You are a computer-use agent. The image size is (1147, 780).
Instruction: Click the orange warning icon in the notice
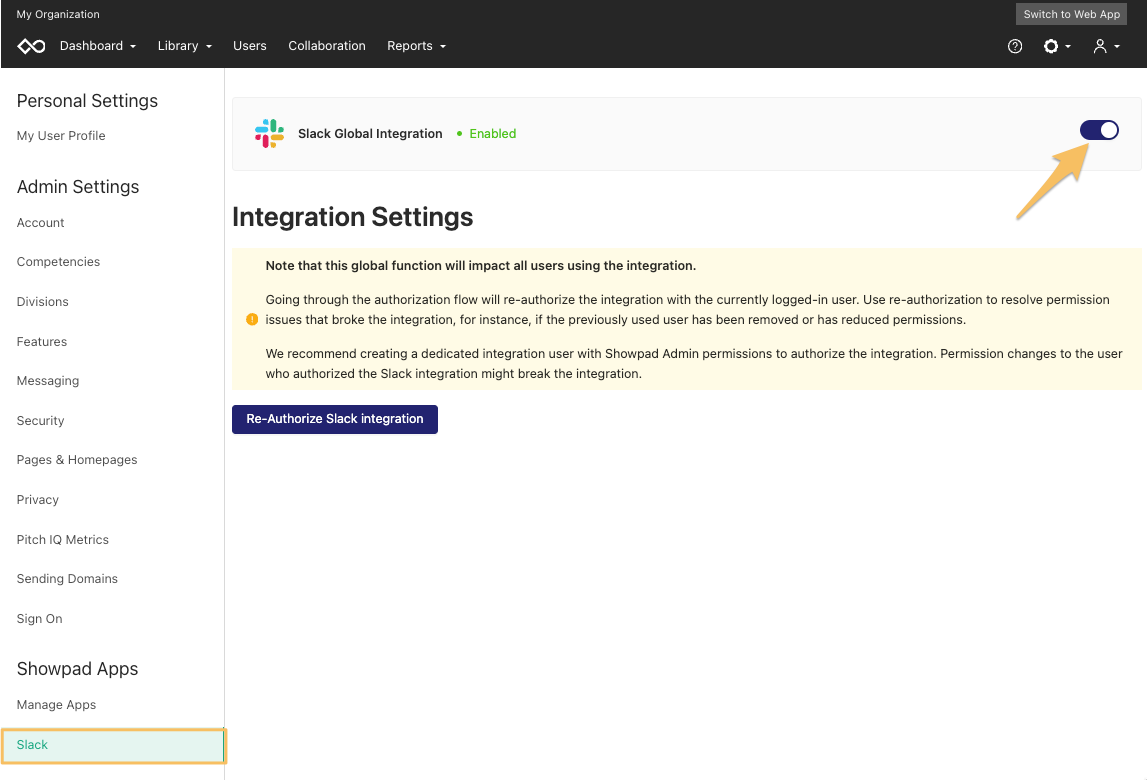coord(252,319)
